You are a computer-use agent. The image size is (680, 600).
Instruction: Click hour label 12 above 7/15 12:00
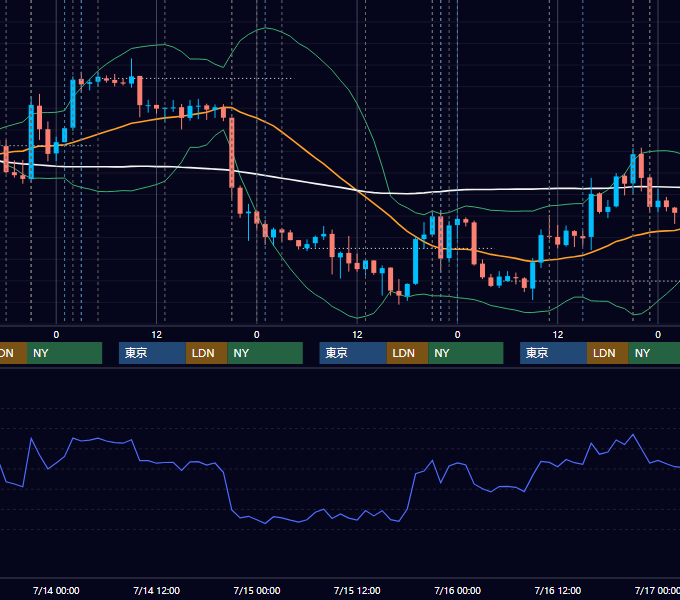coord(357,335)
